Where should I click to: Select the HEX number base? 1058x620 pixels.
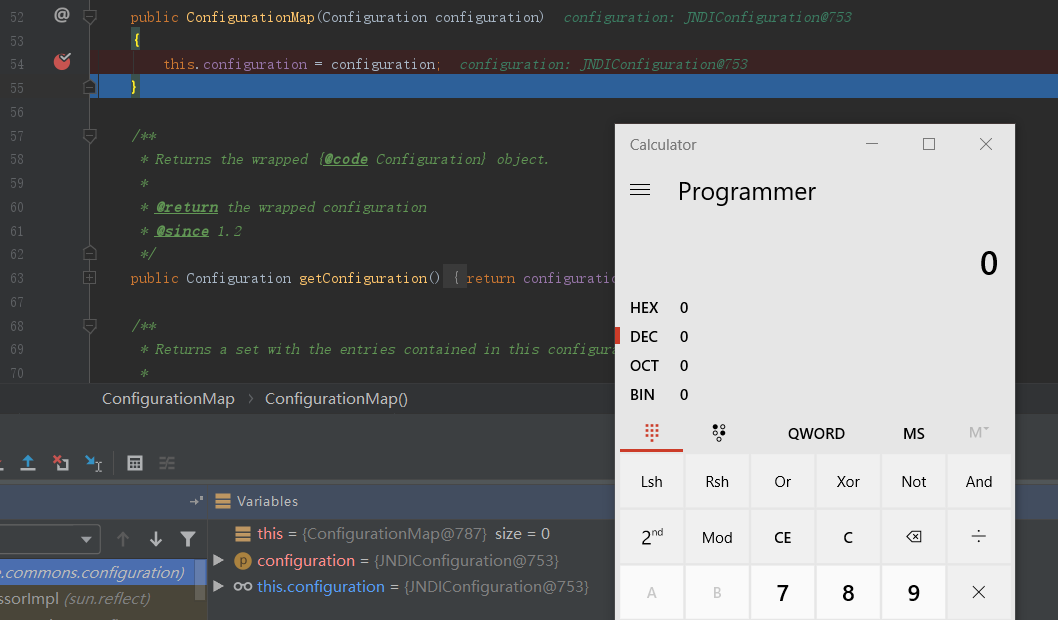(645, 308)
